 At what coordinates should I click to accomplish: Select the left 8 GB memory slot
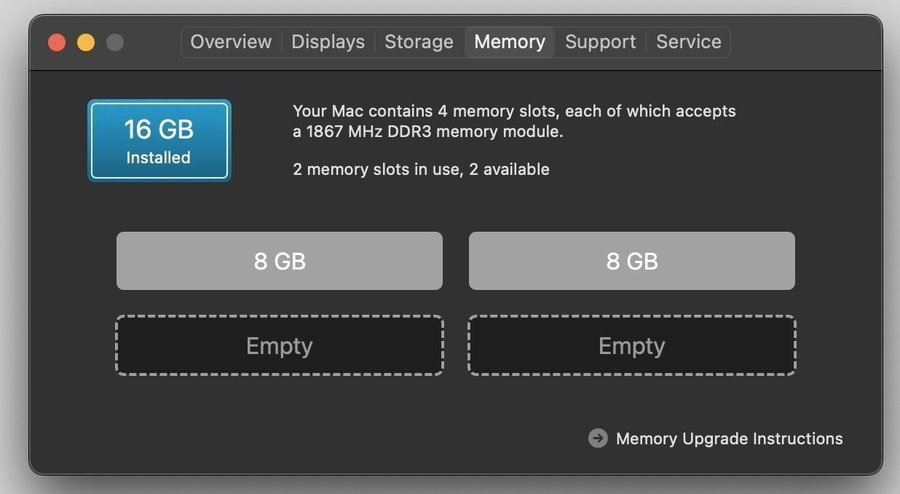pyautogui.click(x=279, y=261)
